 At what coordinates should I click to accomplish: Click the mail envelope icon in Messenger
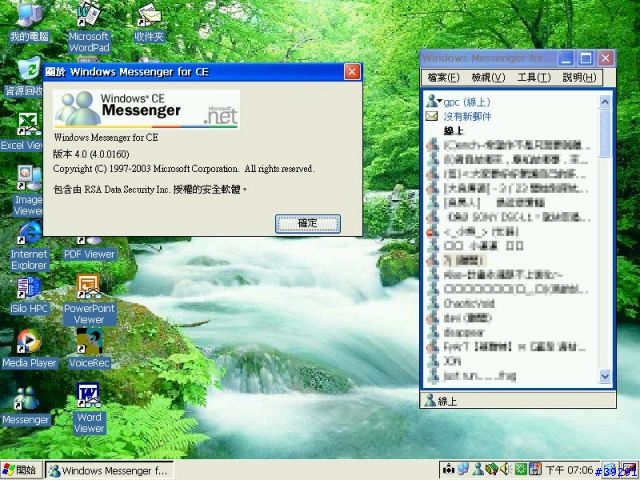tap(432, 116)
